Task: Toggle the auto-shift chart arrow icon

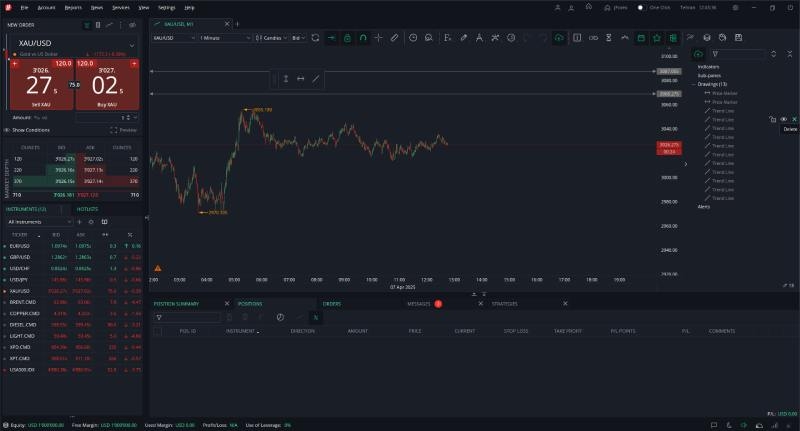Action: (332, 38)
